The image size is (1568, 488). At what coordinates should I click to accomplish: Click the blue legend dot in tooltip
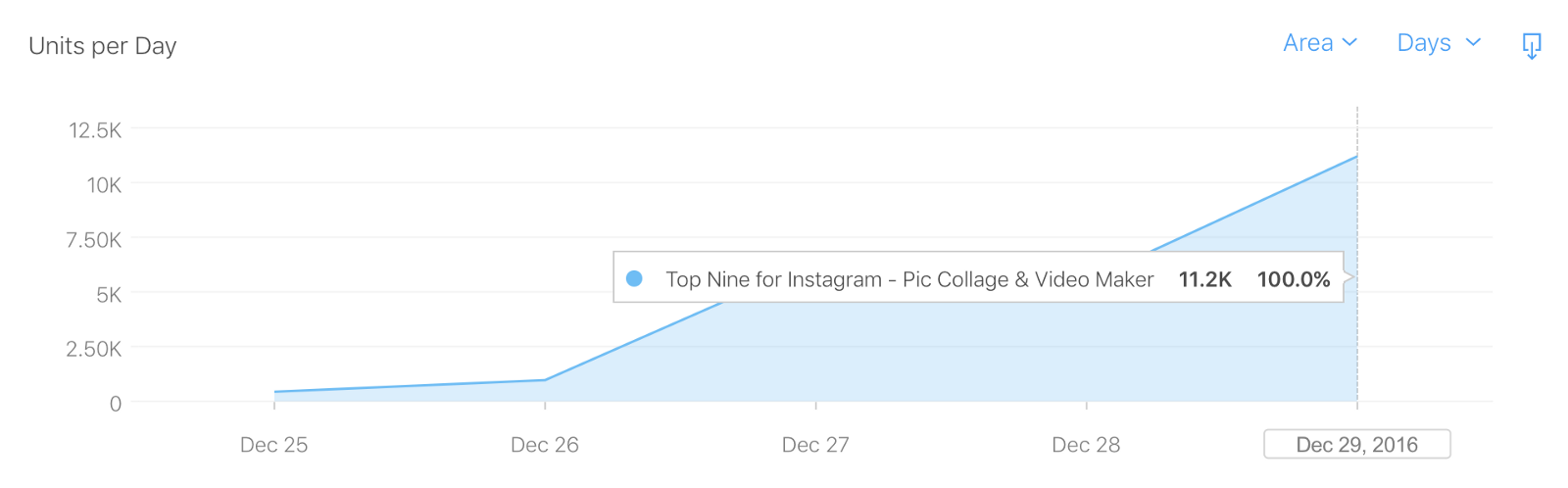coord(634,278)
